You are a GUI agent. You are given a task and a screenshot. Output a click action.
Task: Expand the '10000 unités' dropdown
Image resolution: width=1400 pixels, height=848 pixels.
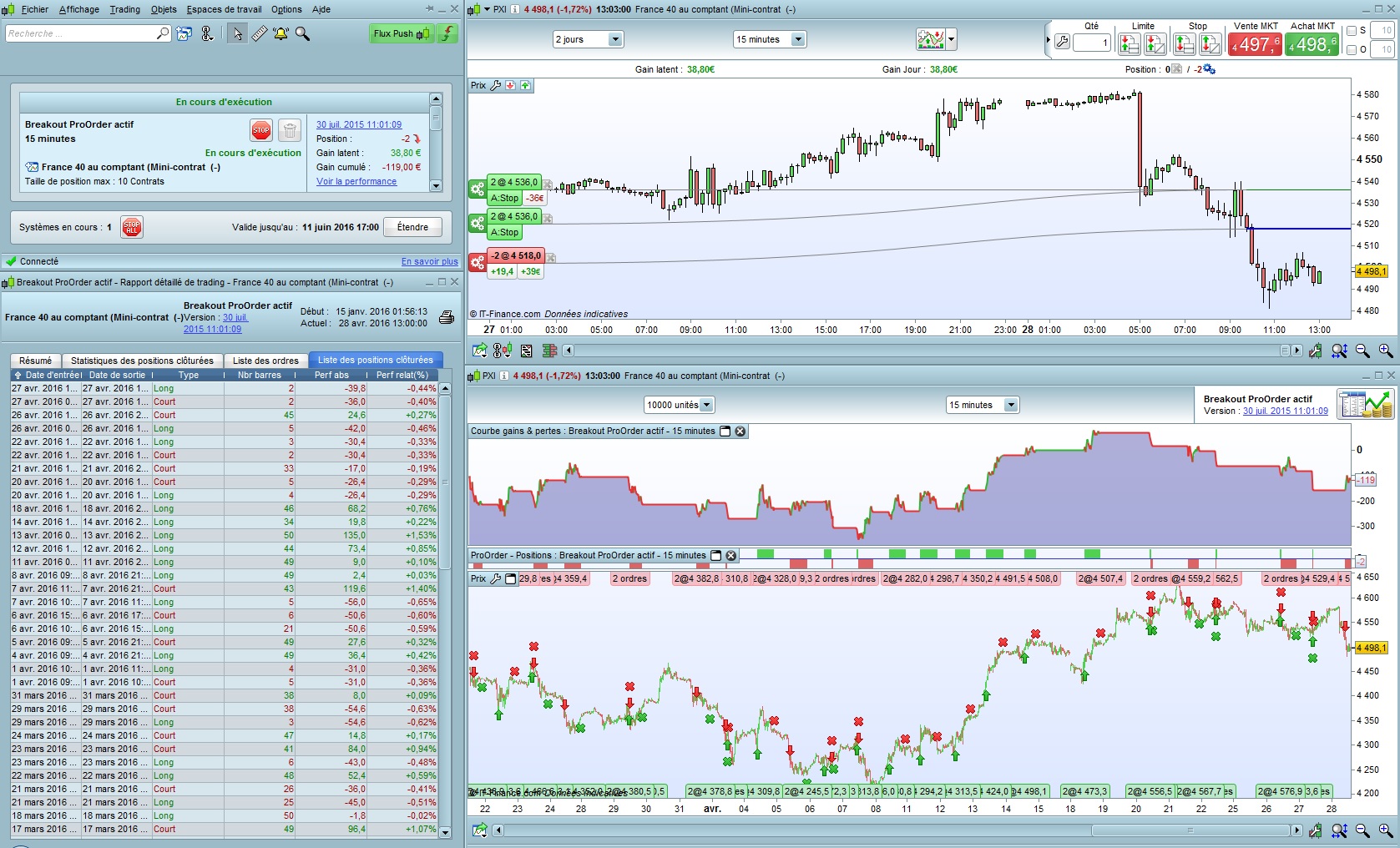706,405
